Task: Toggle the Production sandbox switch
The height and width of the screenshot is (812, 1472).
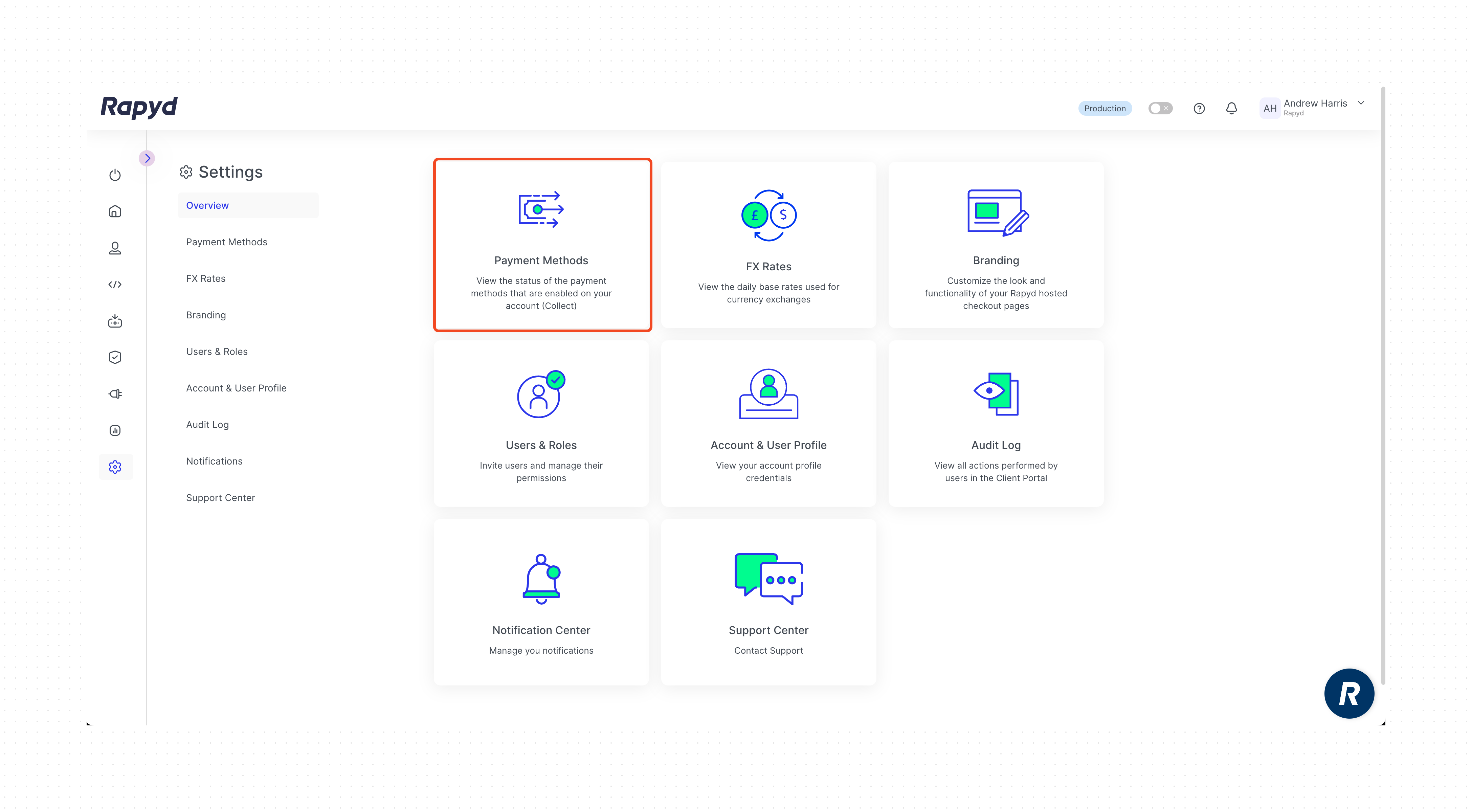Action: click(x=1160, y=109)
